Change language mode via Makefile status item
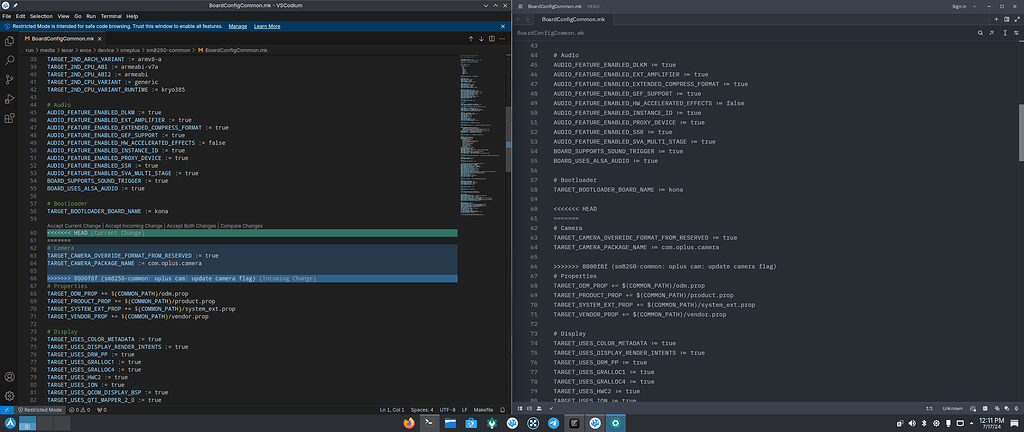This screenshot has height=432, width=1024. [484, 410]
